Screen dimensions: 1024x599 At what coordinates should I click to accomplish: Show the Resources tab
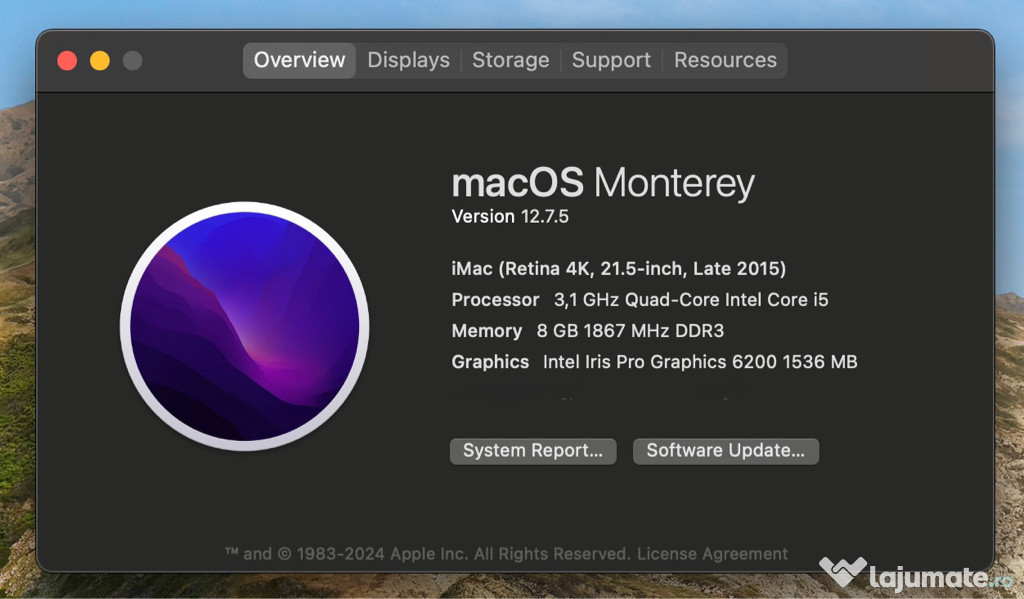[x=725, y=60]
